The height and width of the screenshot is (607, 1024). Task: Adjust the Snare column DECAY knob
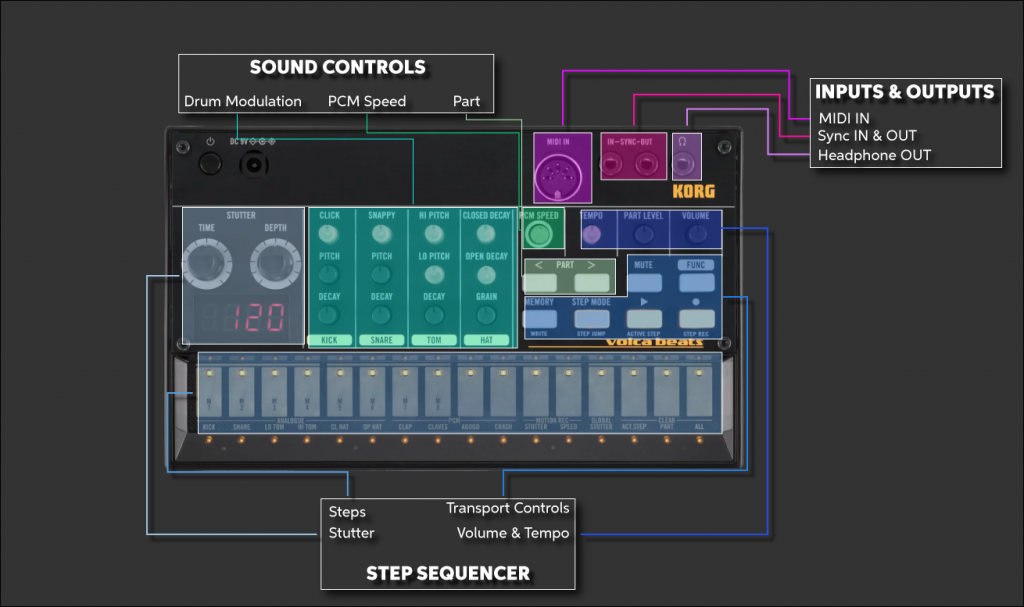click(381, 316)
